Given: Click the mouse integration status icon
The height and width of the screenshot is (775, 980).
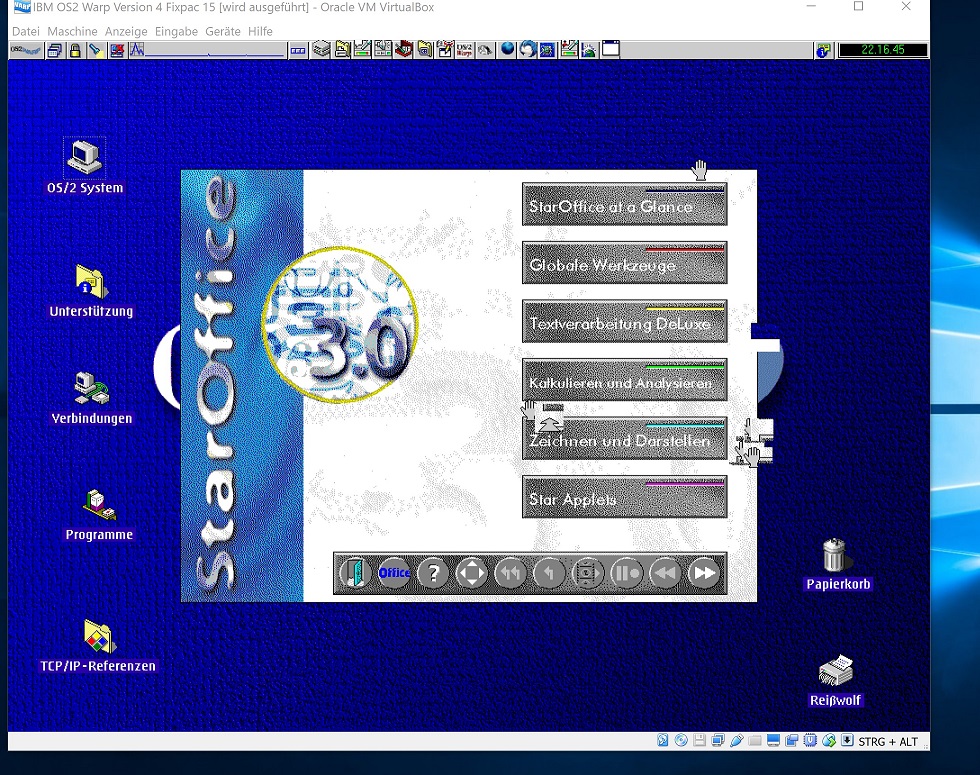Looking at the screenshot, I should [829, 741].
